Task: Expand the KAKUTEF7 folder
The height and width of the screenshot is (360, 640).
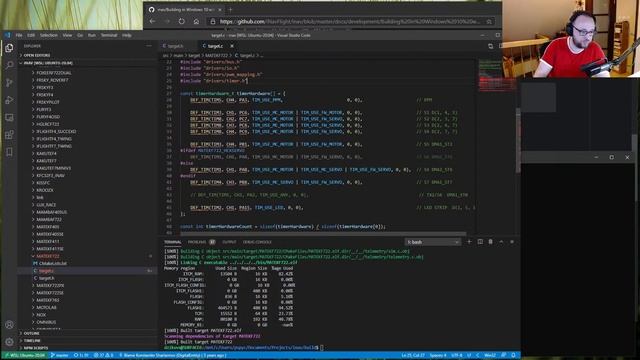Action: pyautogui.click(x=46, y=161)
